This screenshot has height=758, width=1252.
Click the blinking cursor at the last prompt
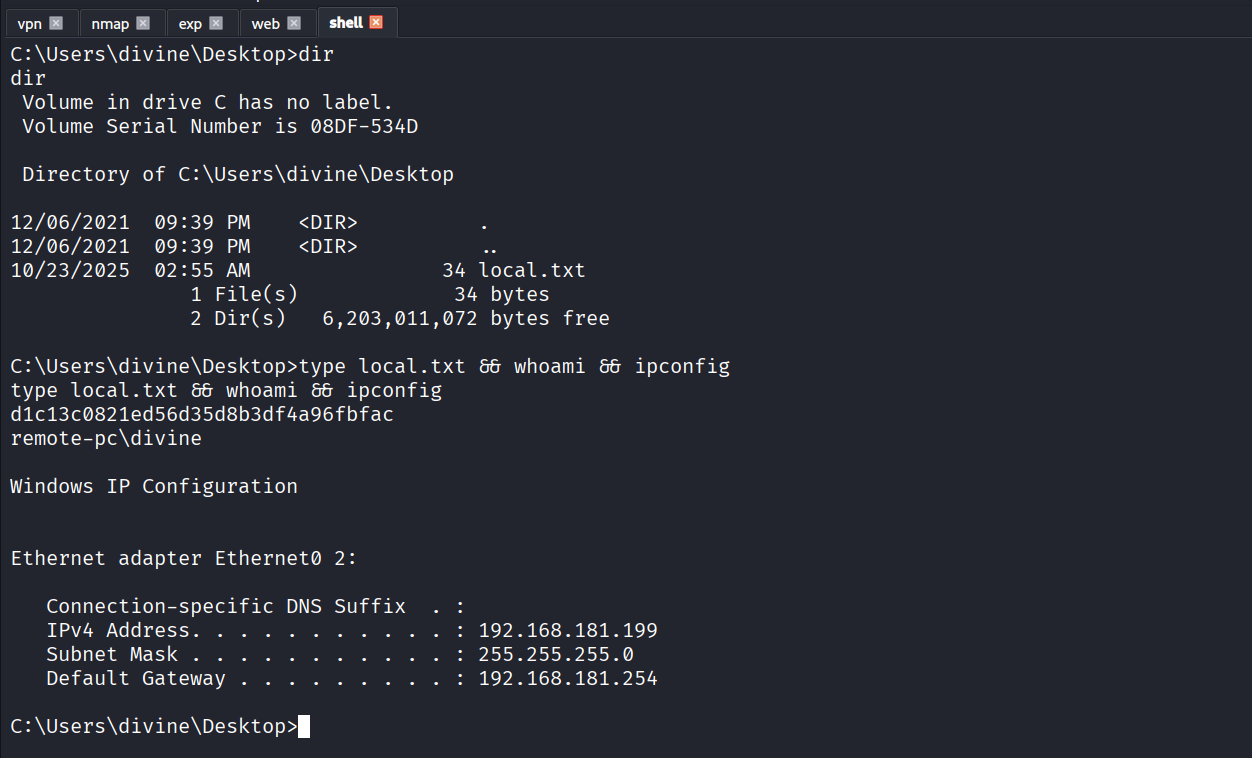pos(304,727)
